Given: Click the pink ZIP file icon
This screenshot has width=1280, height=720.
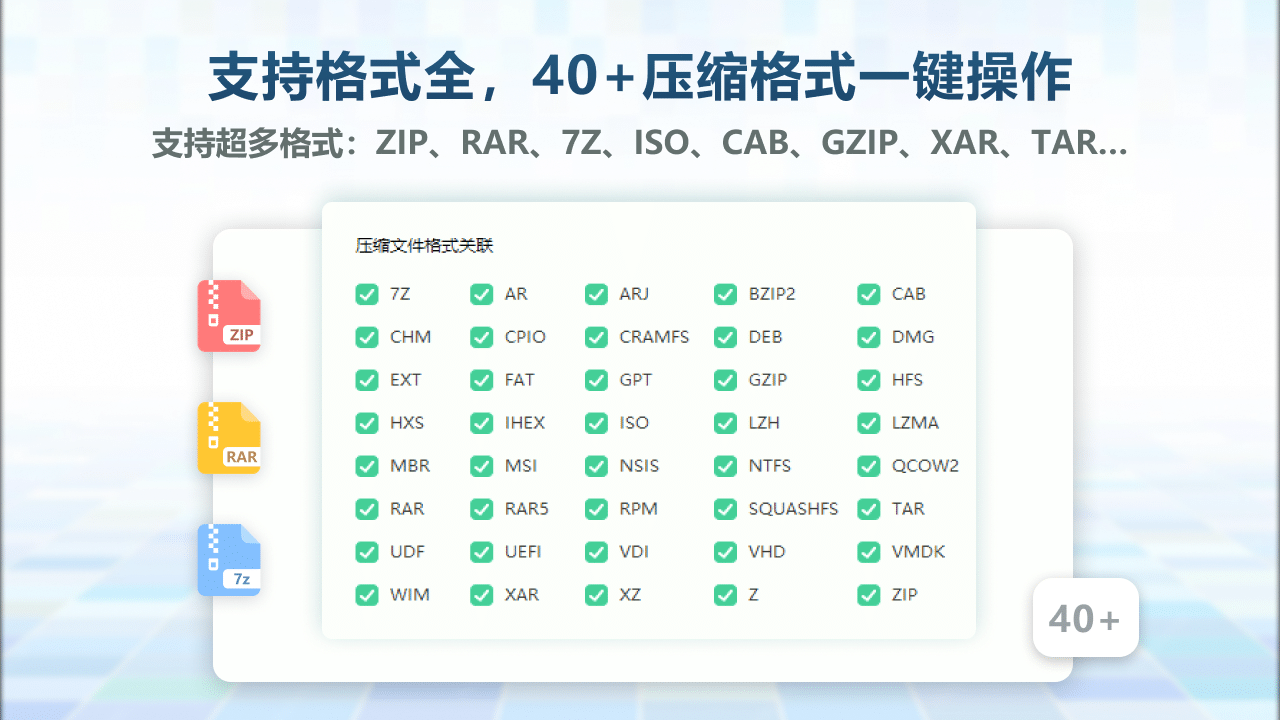Looking at the screenshot, I should [x=229, y=316].
